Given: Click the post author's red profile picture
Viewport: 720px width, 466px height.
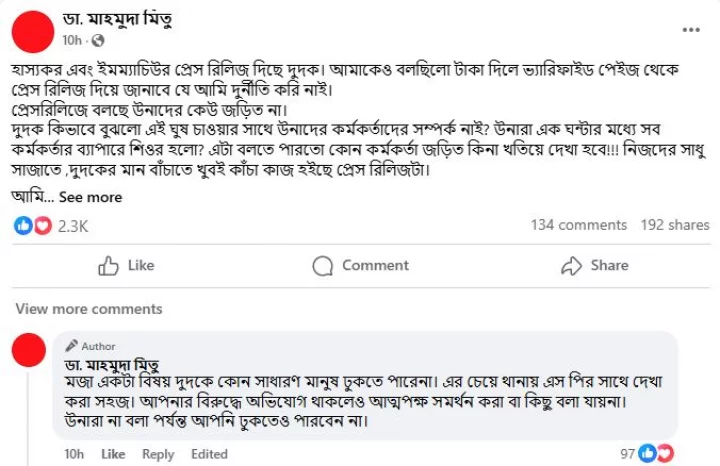Looking at the screenshot, I should point(33,32).
